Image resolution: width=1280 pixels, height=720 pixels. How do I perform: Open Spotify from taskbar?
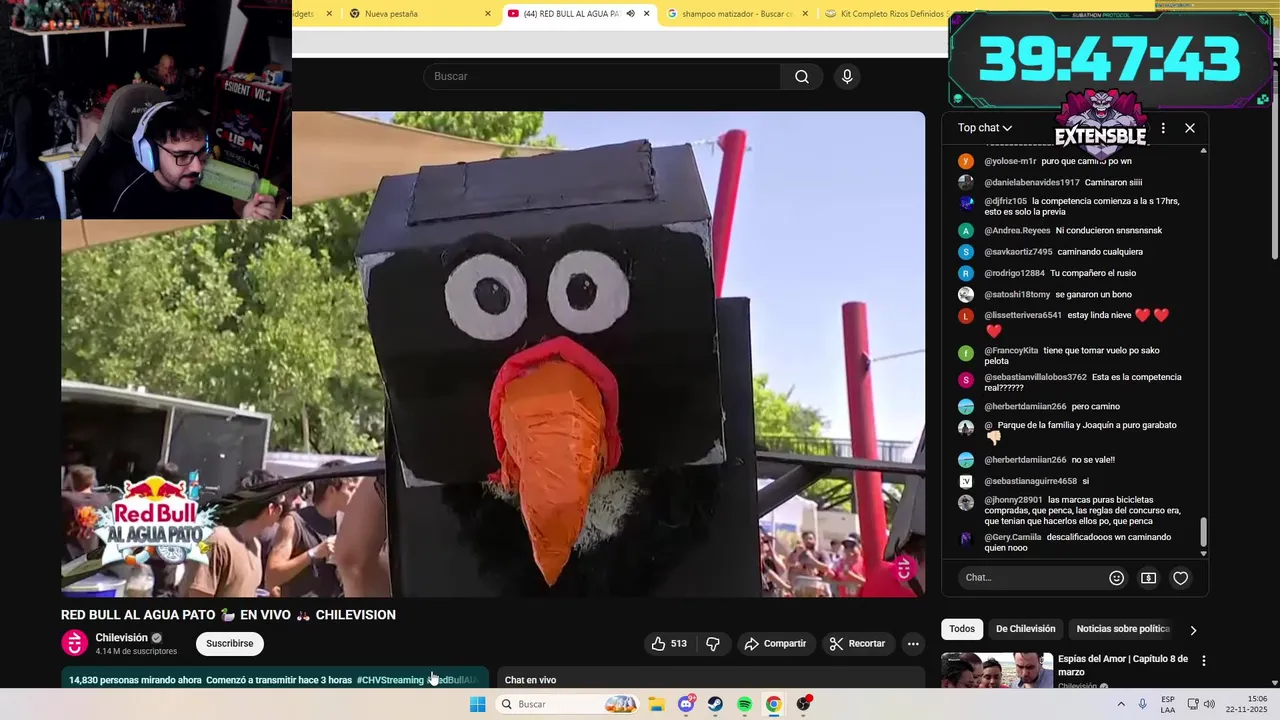coord(744,704)
